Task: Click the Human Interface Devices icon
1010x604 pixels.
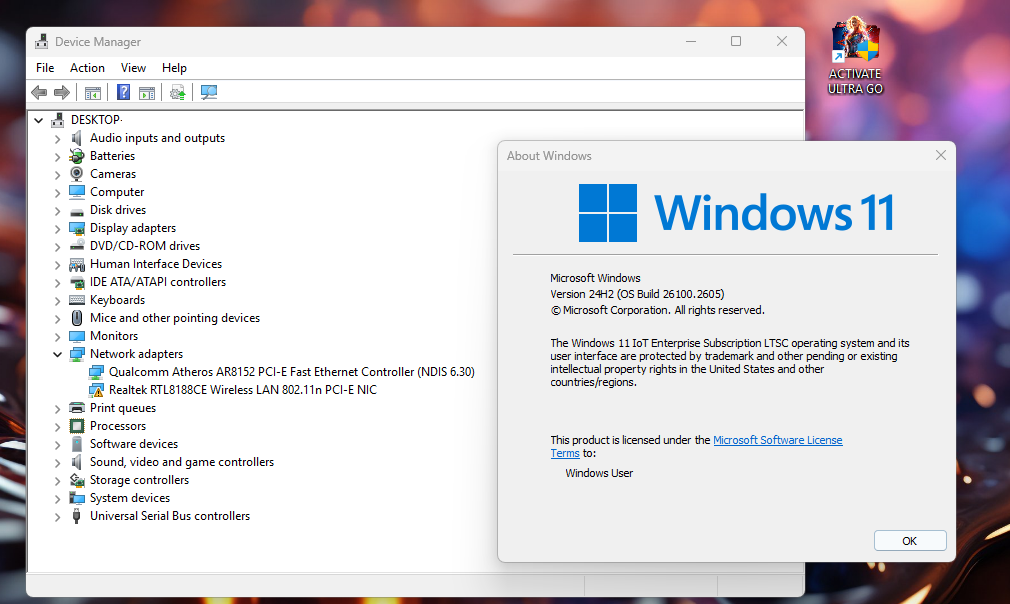Action: tap(77, 264)
